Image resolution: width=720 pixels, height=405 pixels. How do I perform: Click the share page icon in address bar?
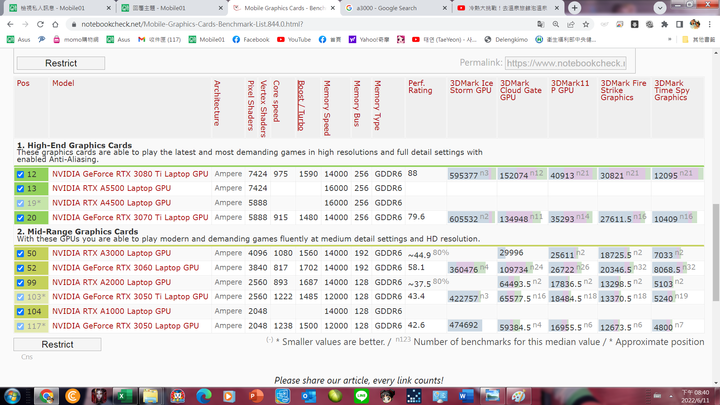point(571,24)
